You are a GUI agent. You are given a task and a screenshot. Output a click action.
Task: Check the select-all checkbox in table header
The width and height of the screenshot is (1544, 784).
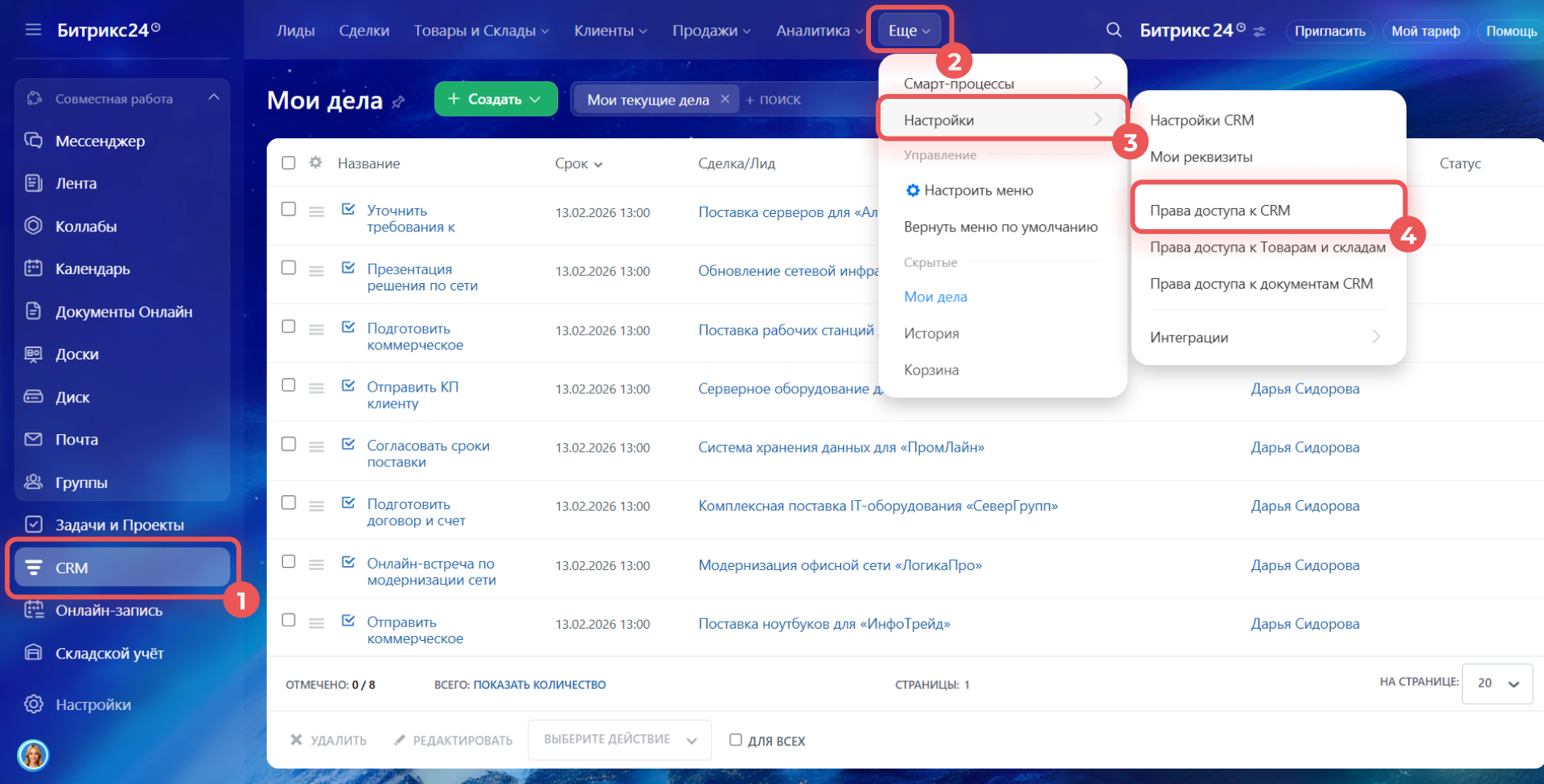(289, 162)
